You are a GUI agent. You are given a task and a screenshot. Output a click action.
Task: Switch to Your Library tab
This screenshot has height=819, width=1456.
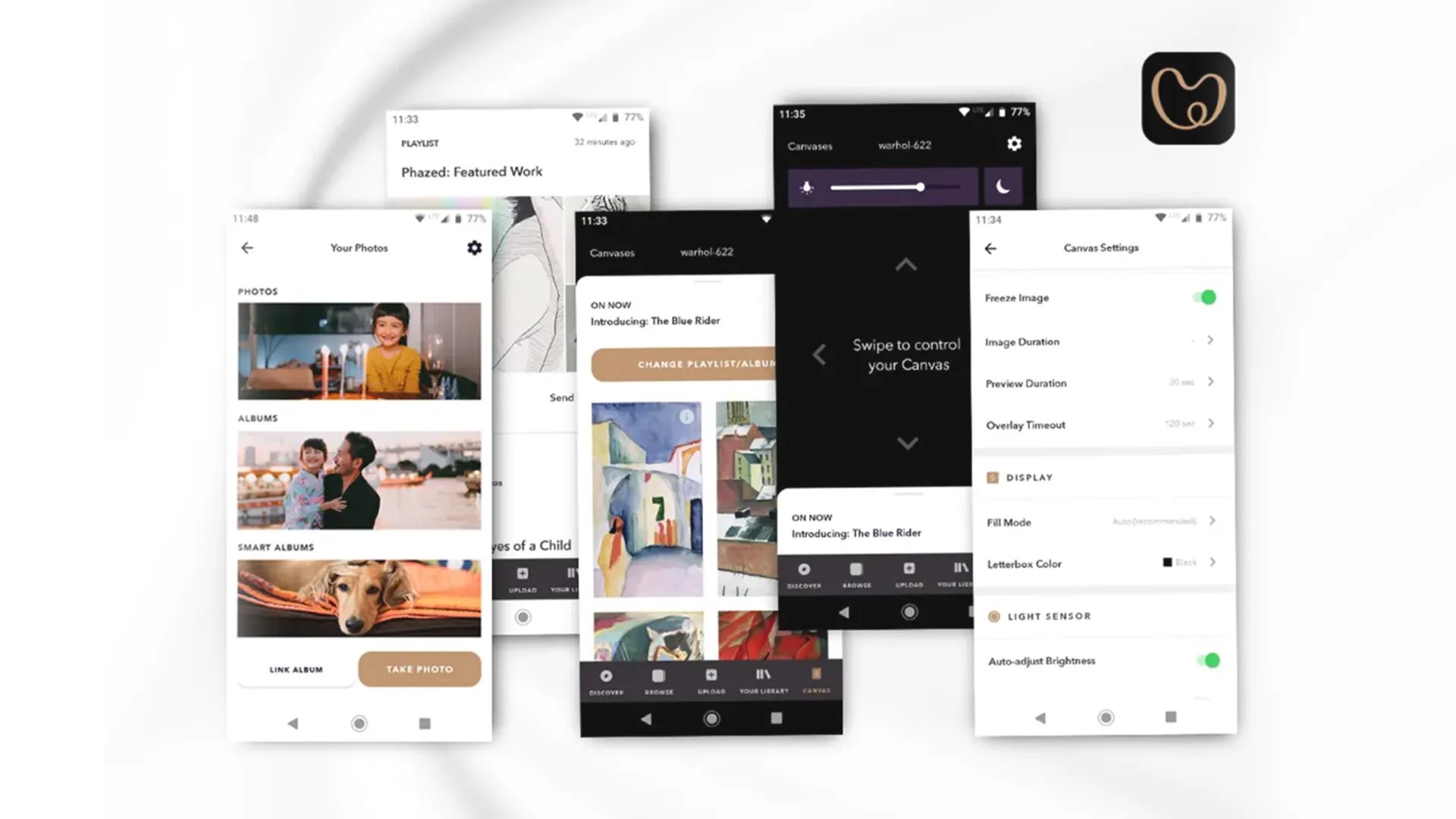[x=764, y=680]
